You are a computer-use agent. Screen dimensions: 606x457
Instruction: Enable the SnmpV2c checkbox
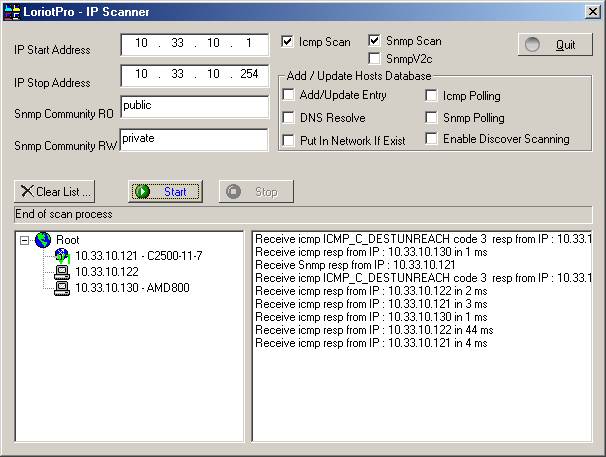point(375,59)
